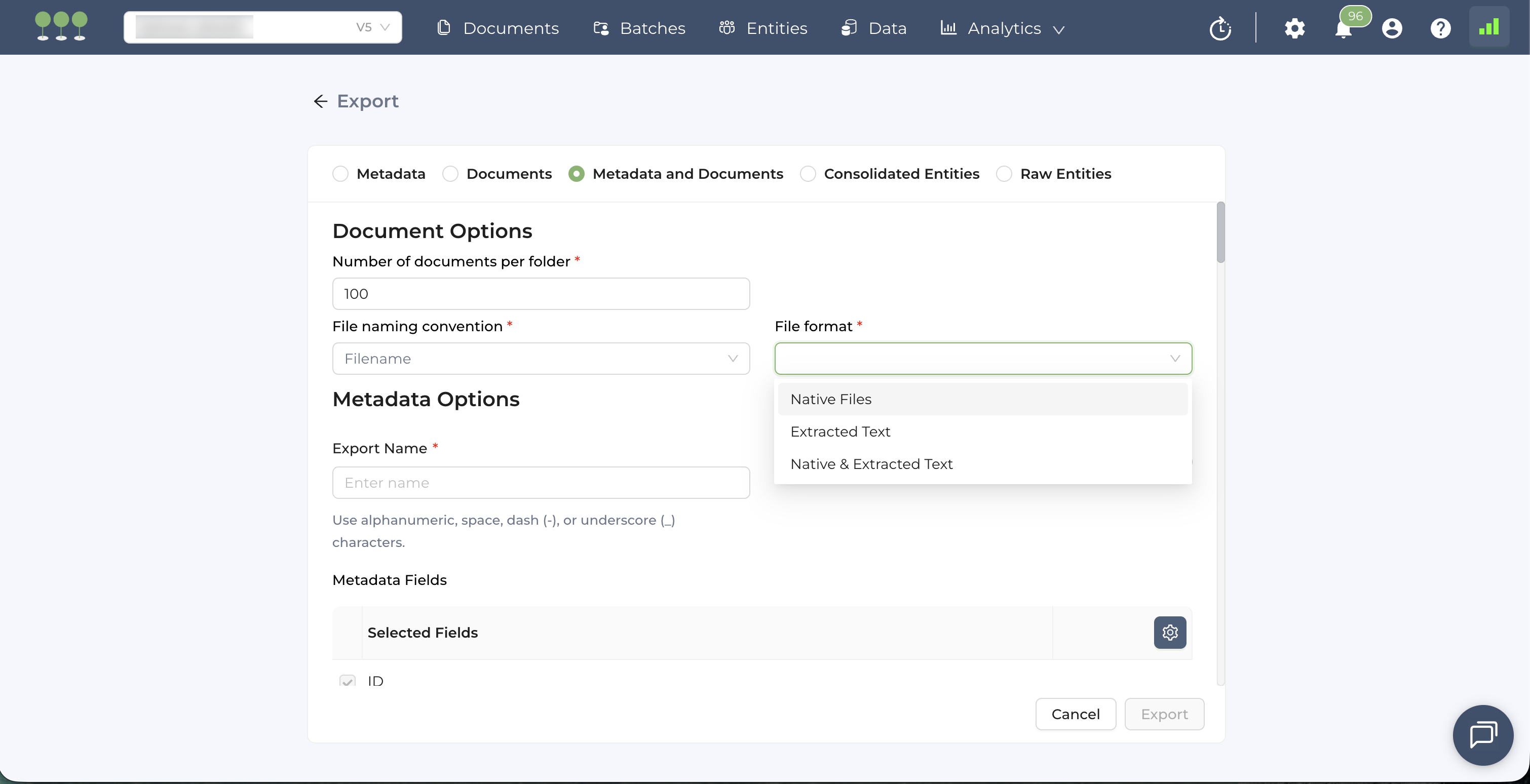Click the help question mark icon

1440,28
